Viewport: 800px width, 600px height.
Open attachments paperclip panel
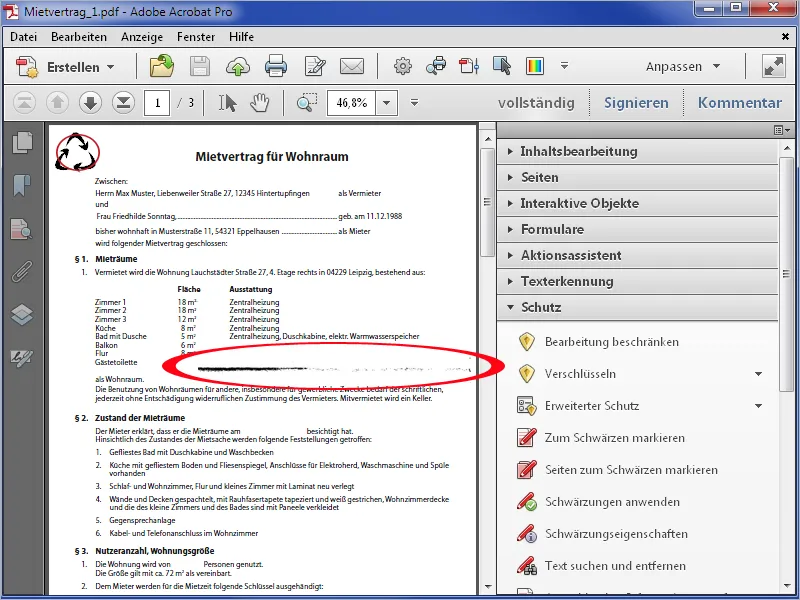tap(21, 271)
